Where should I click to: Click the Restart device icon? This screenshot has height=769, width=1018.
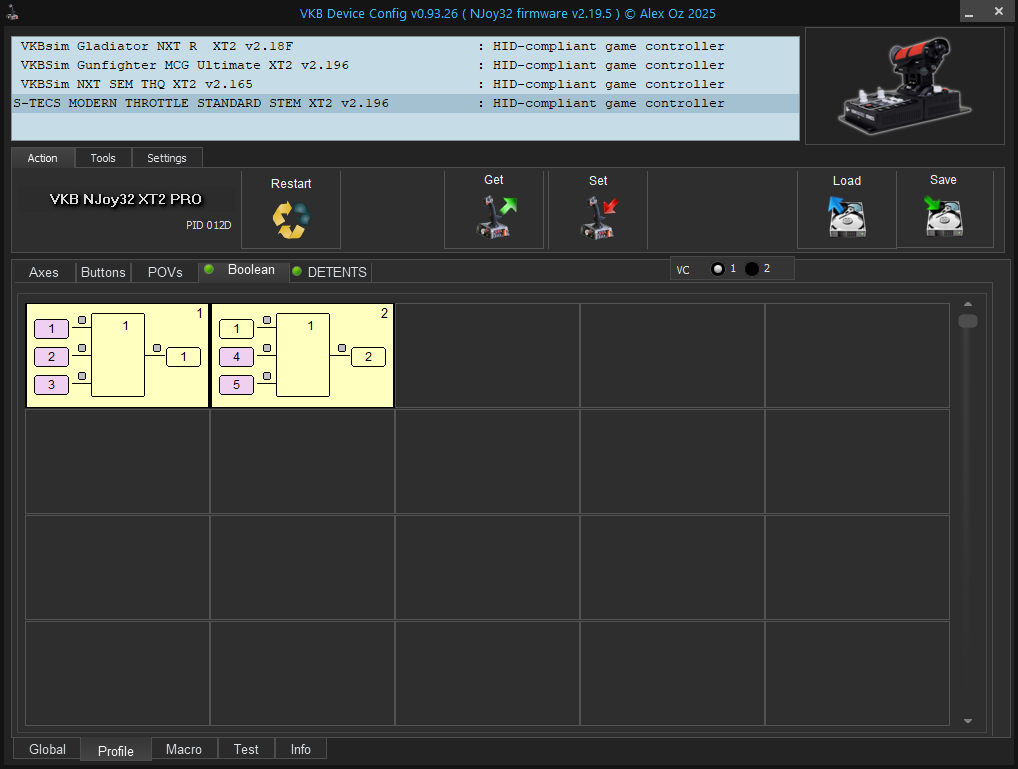coord(291,220)
